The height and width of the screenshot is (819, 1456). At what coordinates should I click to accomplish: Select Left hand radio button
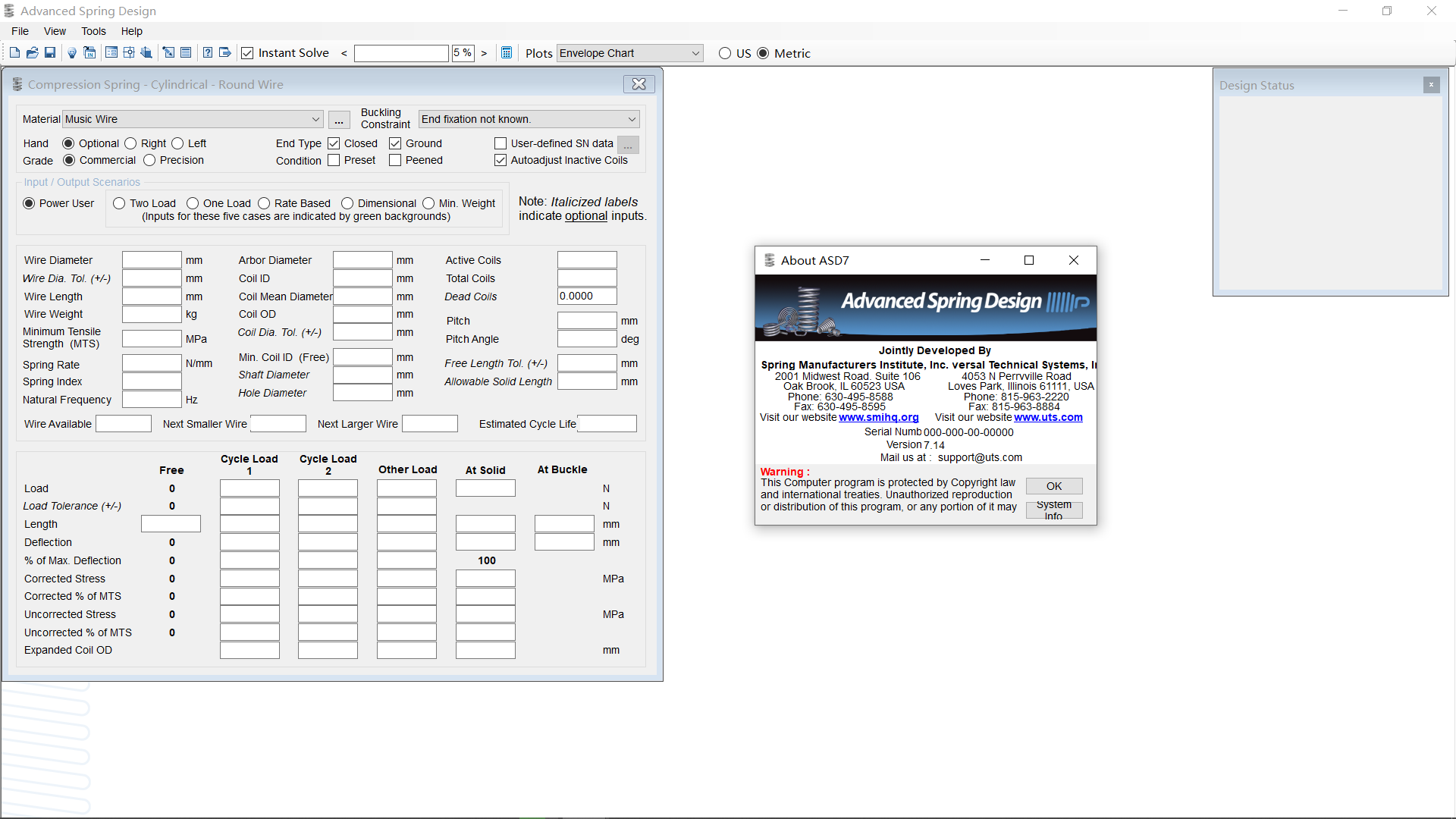coord(177,143)
